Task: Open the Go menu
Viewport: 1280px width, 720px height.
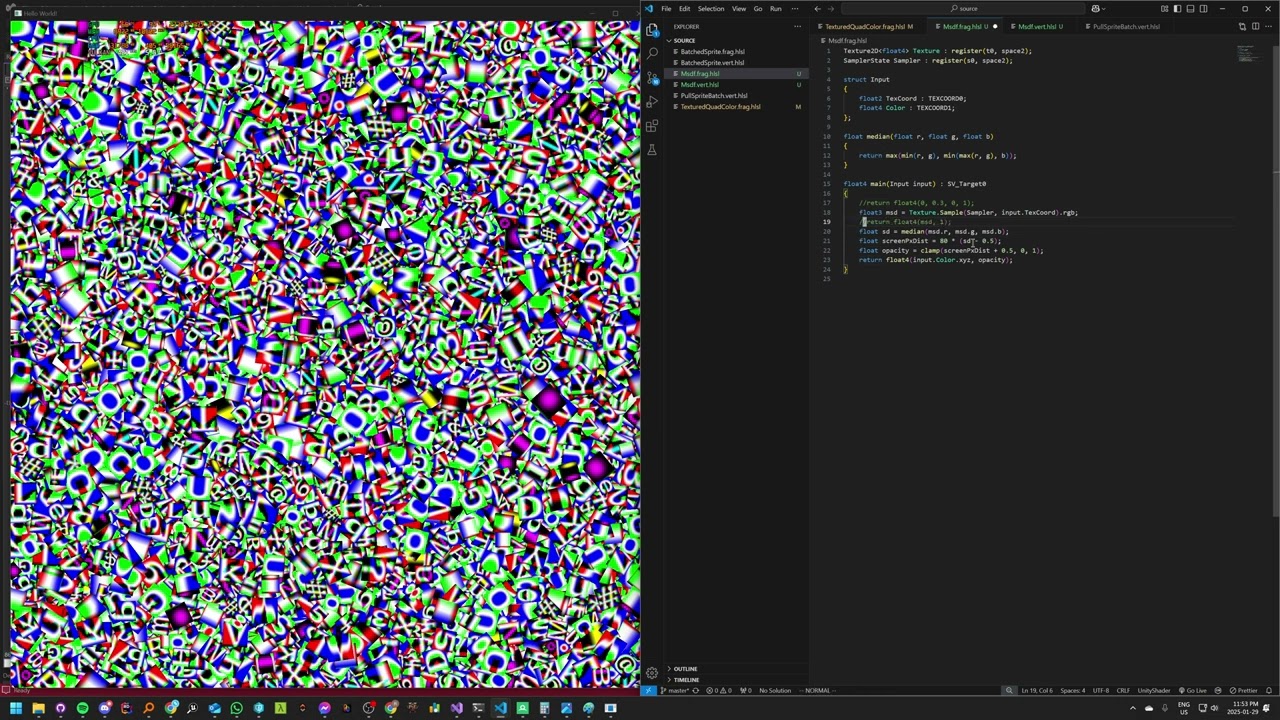Action: (x=758, y=9)
